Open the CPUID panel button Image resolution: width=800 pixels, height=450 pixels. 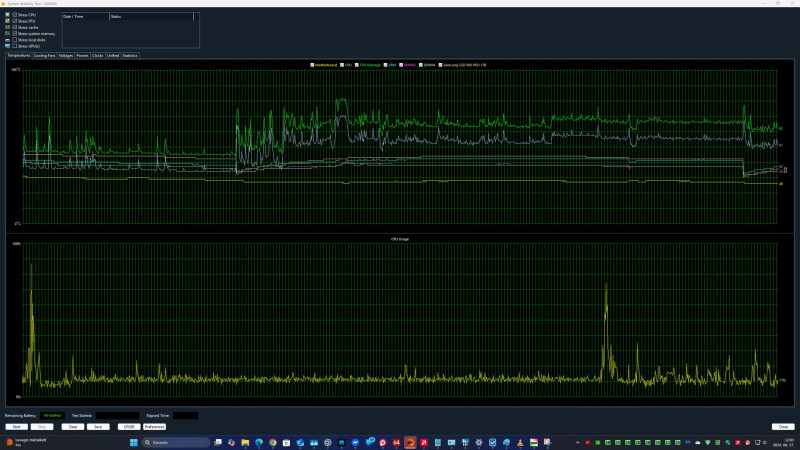pyautogui.click(x=129, y=427)
